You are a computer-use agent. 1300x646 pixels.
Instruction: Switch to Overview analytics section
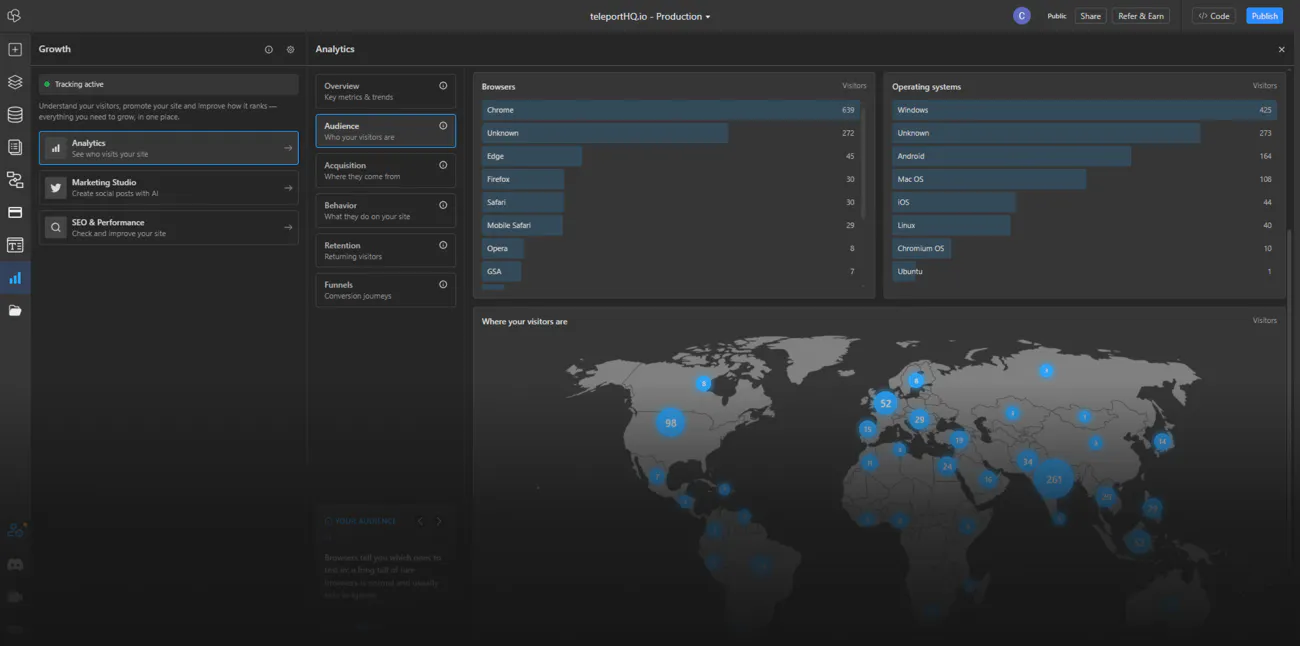coord(385,91)
